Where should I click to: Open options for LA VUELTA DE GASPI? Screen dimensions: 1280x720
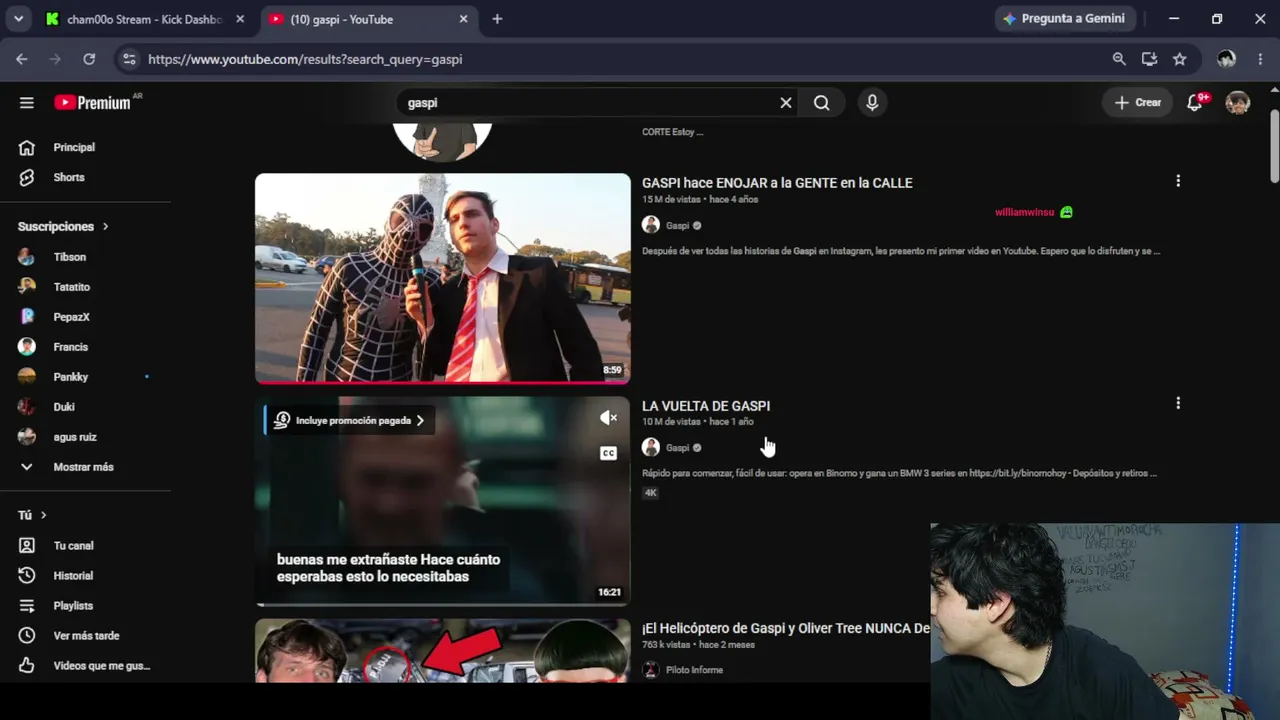(x=1178, y=403)
